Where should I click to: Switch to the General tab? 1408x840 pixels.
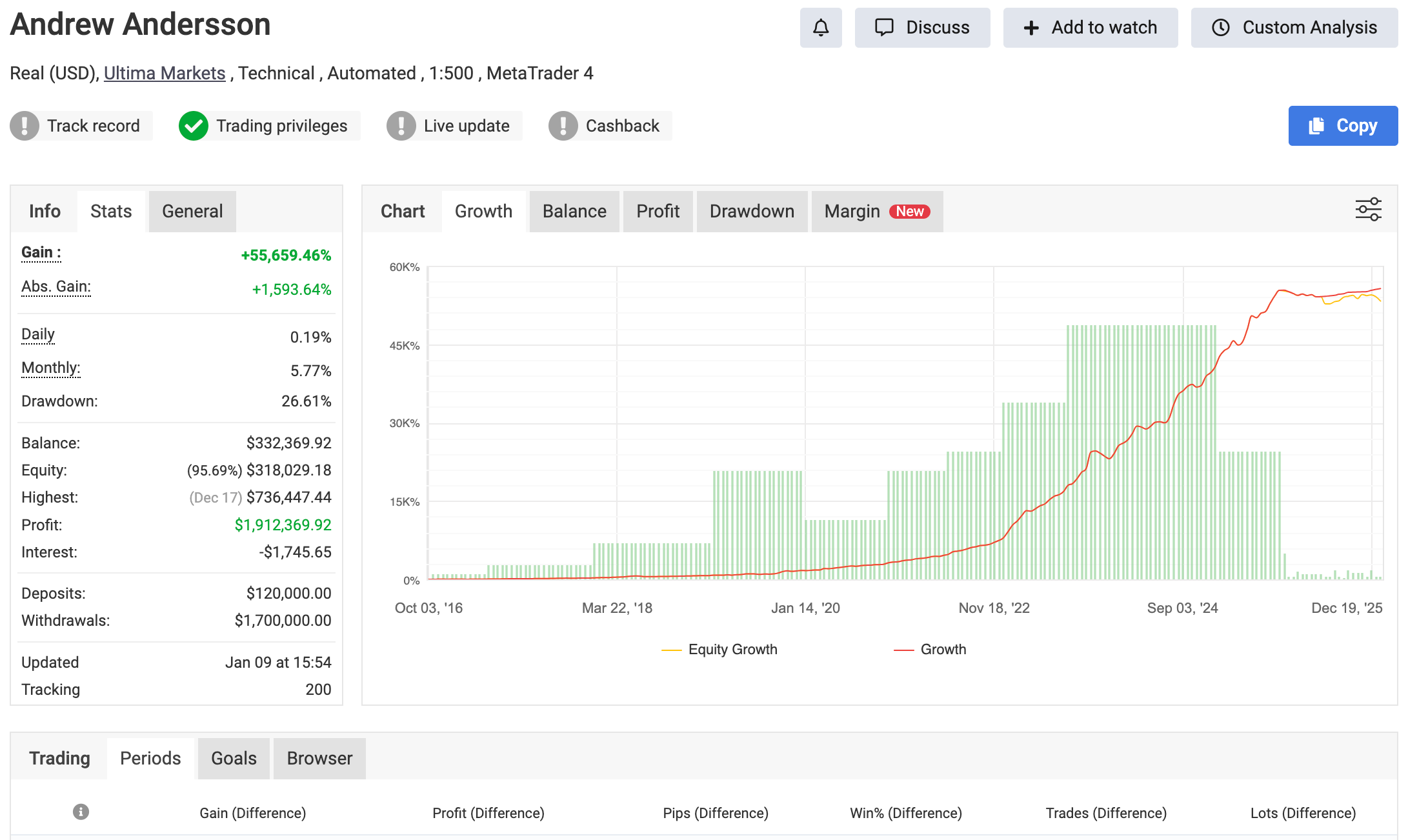[x=192, y=212]
